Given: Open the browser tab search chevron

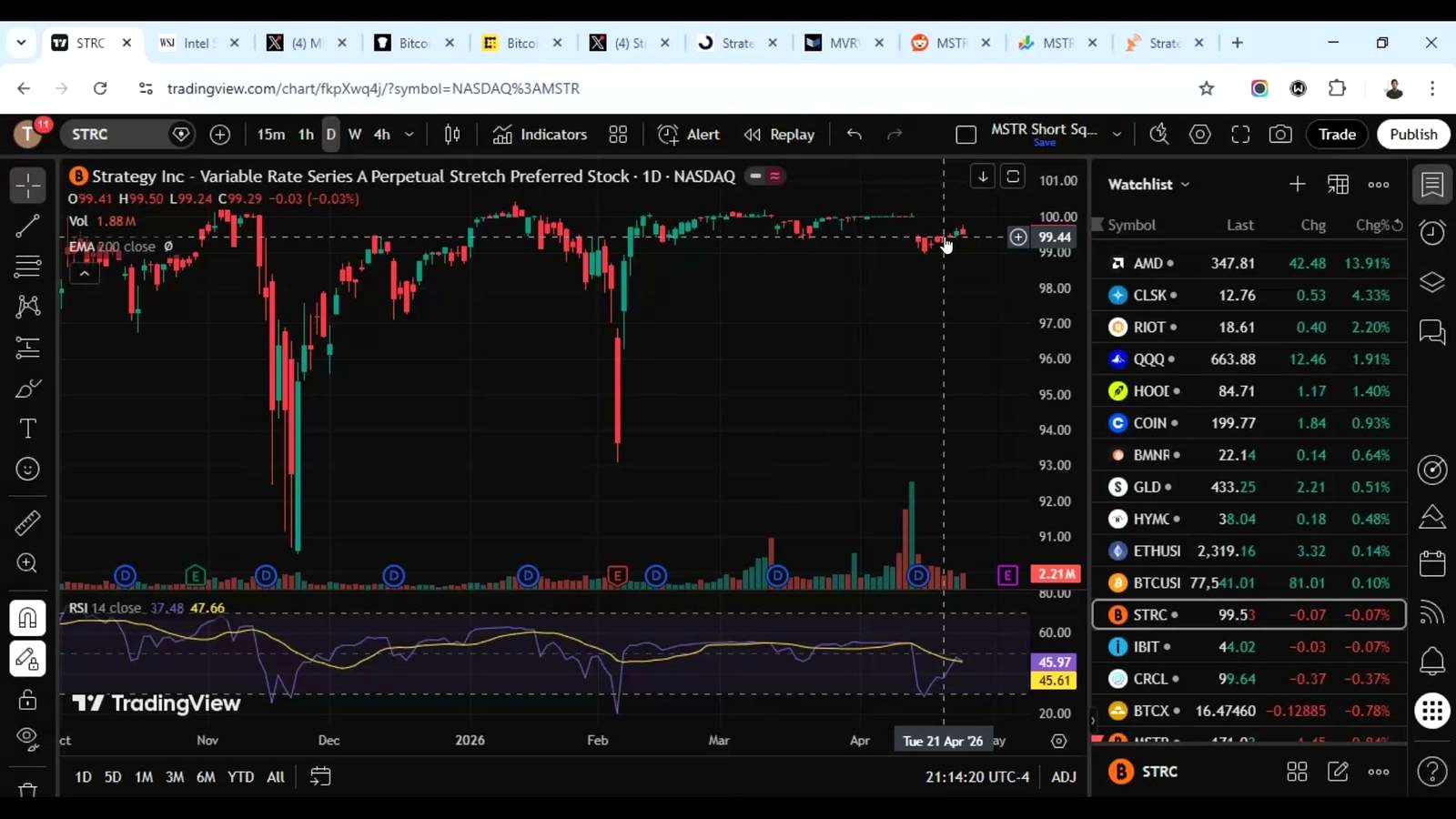Looking at the screenshot, I should click(21, 43).
